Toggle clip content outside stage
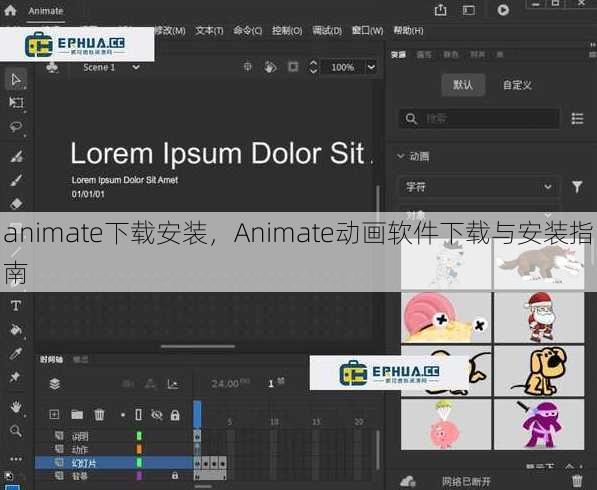The image size is (597, 490). point(293,67)
